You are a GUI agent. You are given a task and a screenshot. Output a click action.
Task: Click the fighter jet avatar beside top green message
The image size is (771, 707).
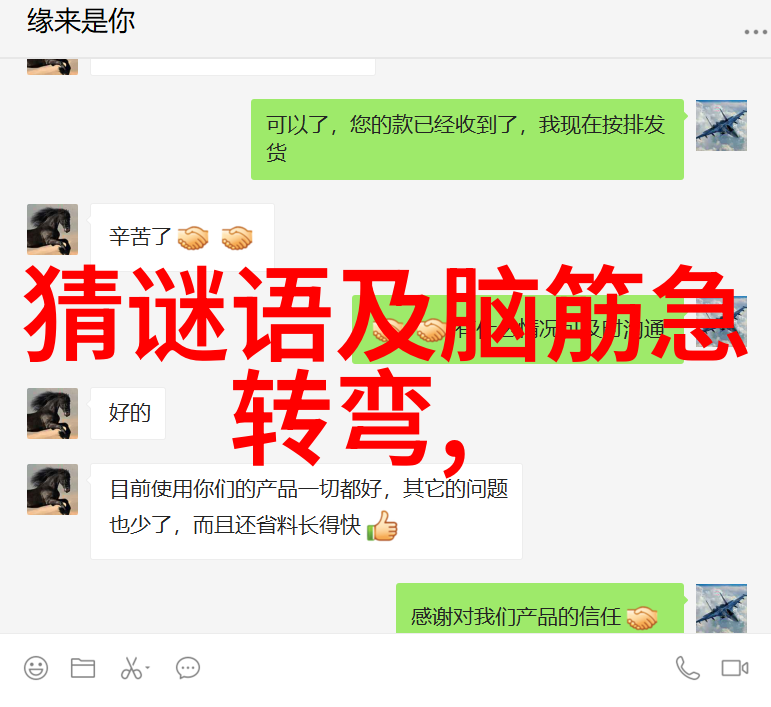721,125
